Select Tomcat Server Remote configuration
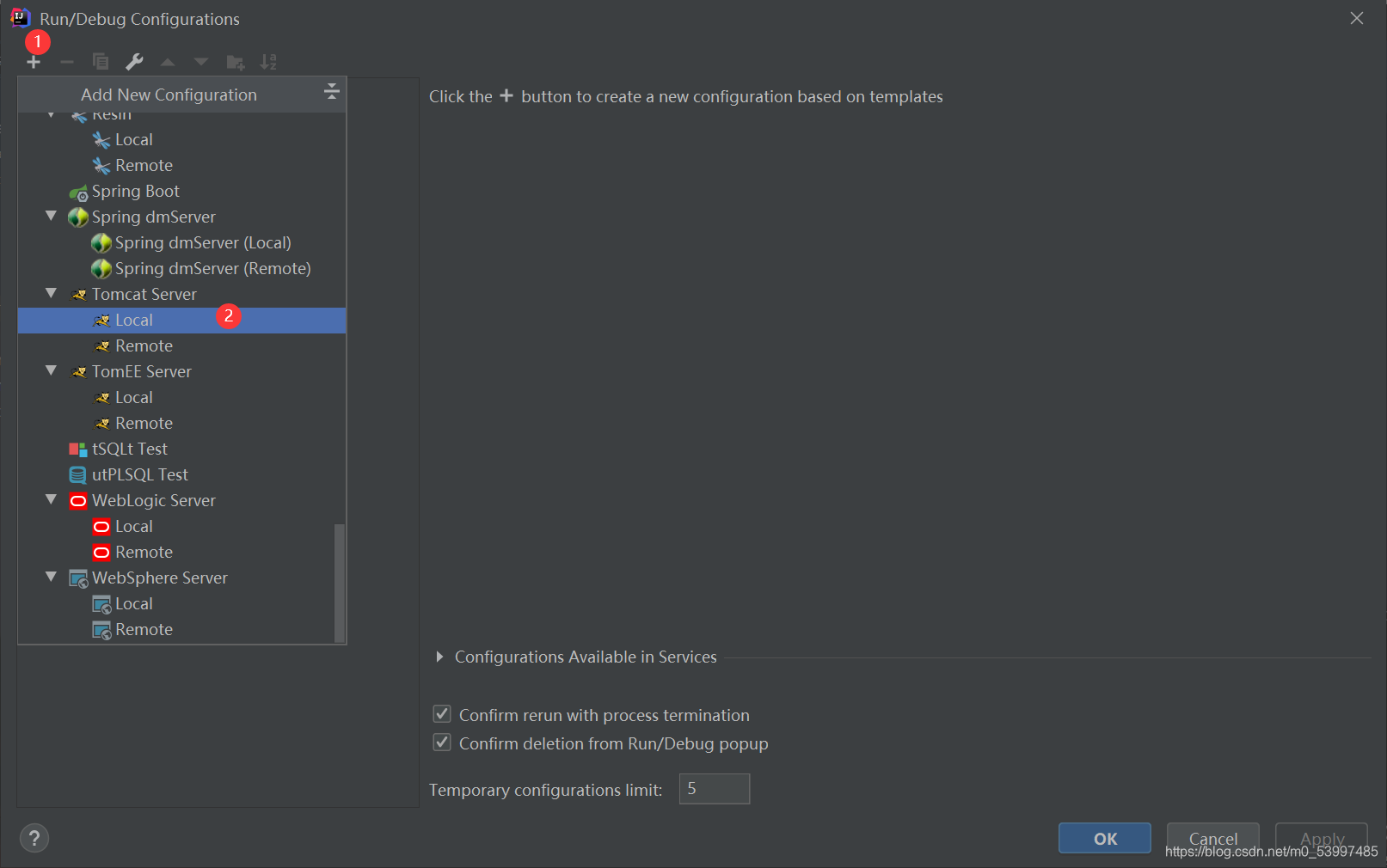 [182, 346]
